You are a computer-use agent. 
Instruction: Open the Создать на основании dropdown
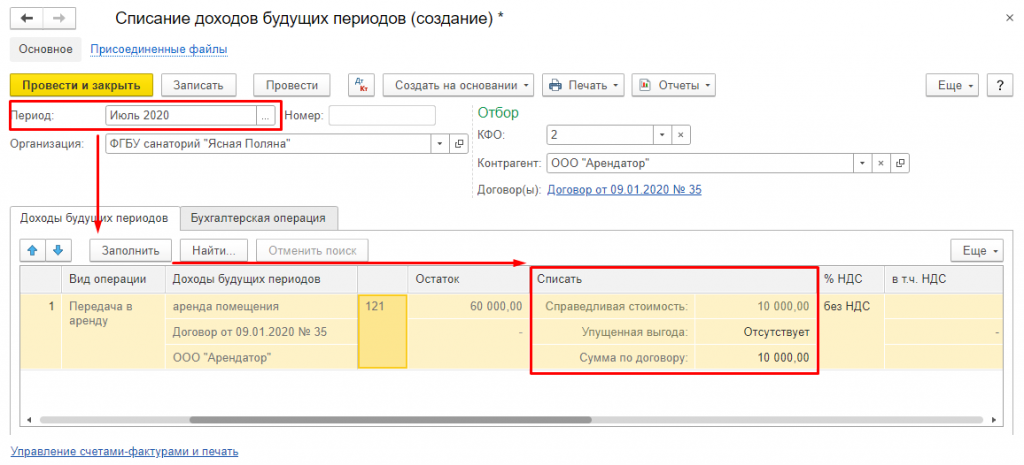pos(459,85)
